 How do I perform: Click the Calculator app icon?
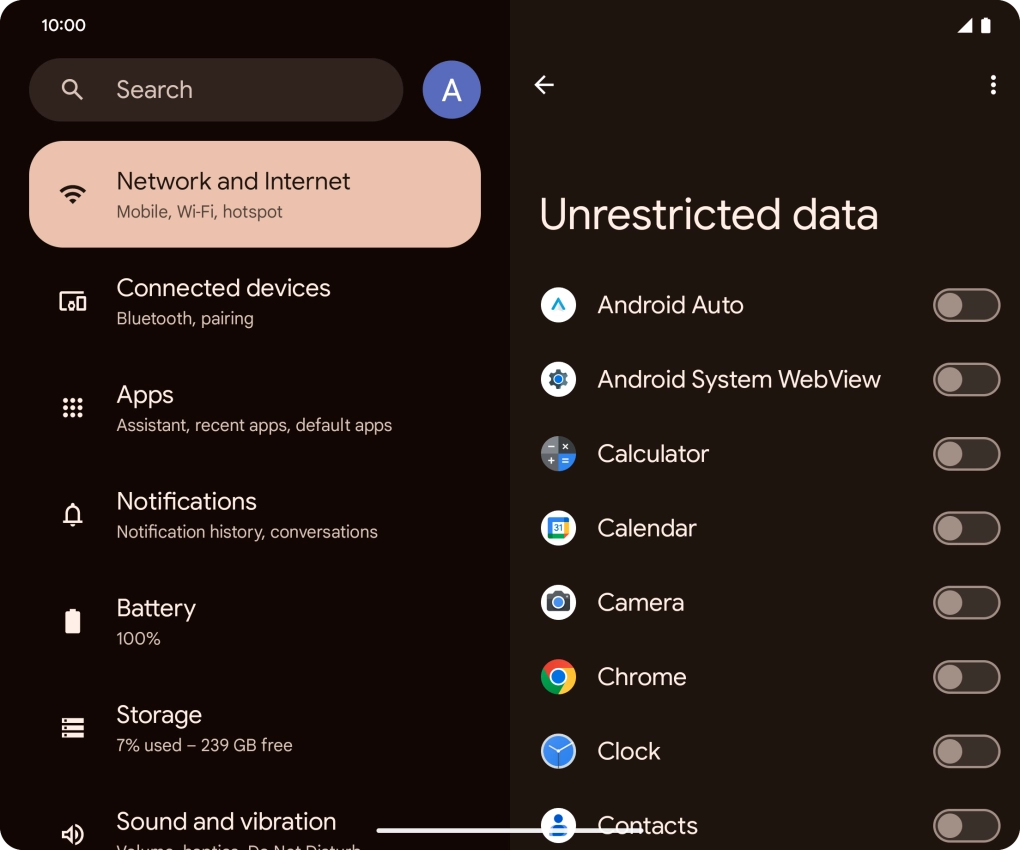[558, 454]
